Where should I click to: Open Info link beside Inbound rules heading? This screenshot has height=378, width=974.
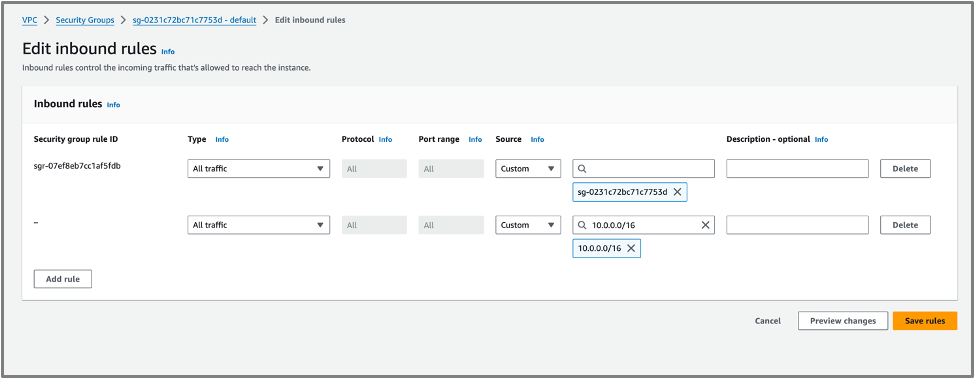(x=114, y=105)
